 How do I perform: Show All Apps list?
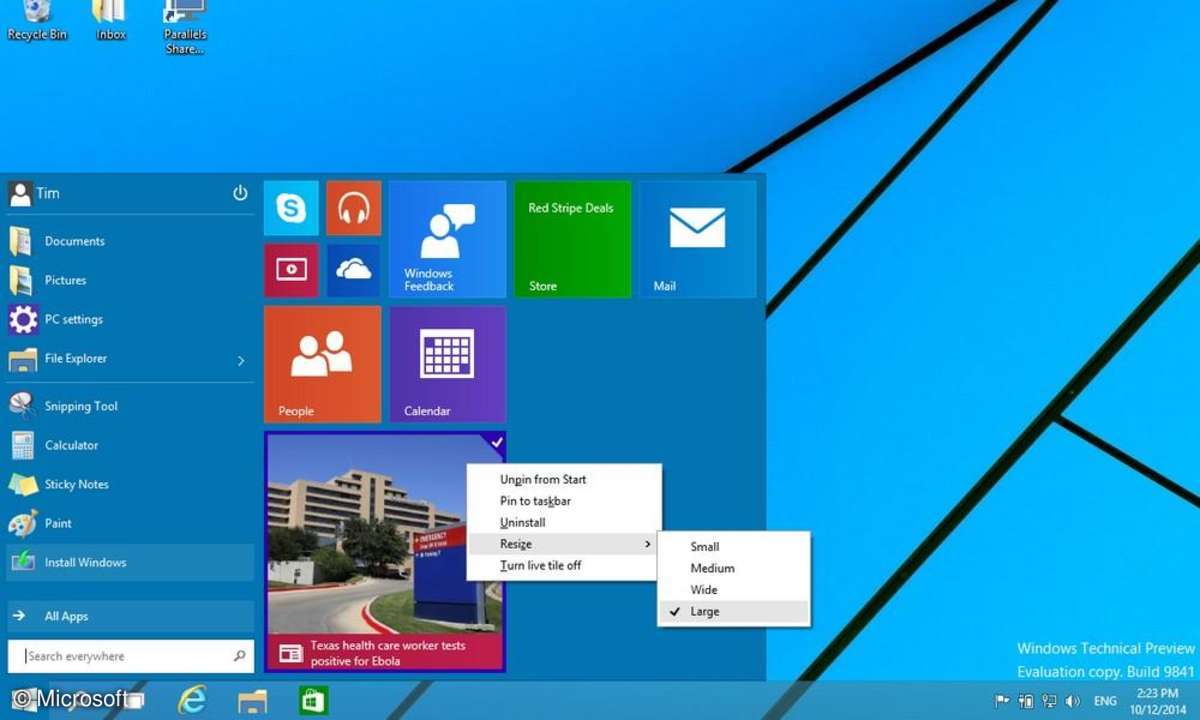click(130, 617)
